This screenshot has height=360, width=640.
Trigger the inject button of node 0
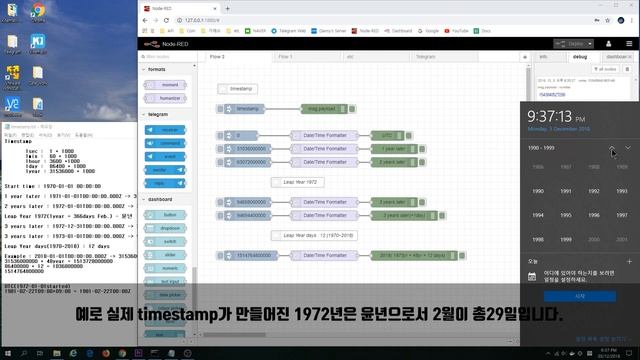(x=220, y=135)
